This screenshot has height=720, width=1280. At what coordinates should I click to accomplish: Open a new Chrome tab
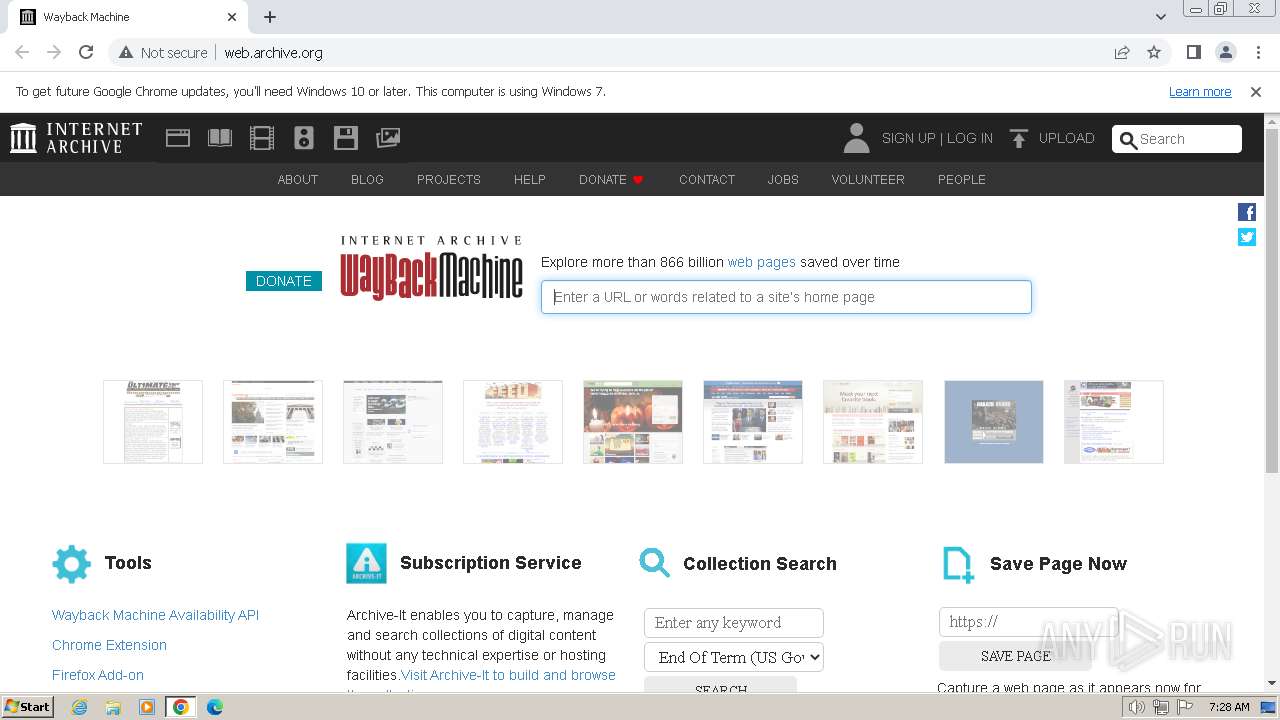[x=270, y=17]
